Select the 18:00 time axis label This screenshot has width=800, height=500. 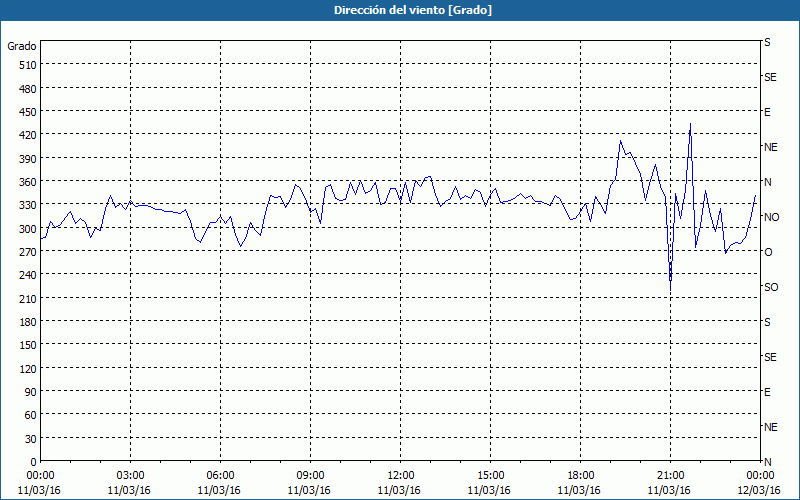581,476
